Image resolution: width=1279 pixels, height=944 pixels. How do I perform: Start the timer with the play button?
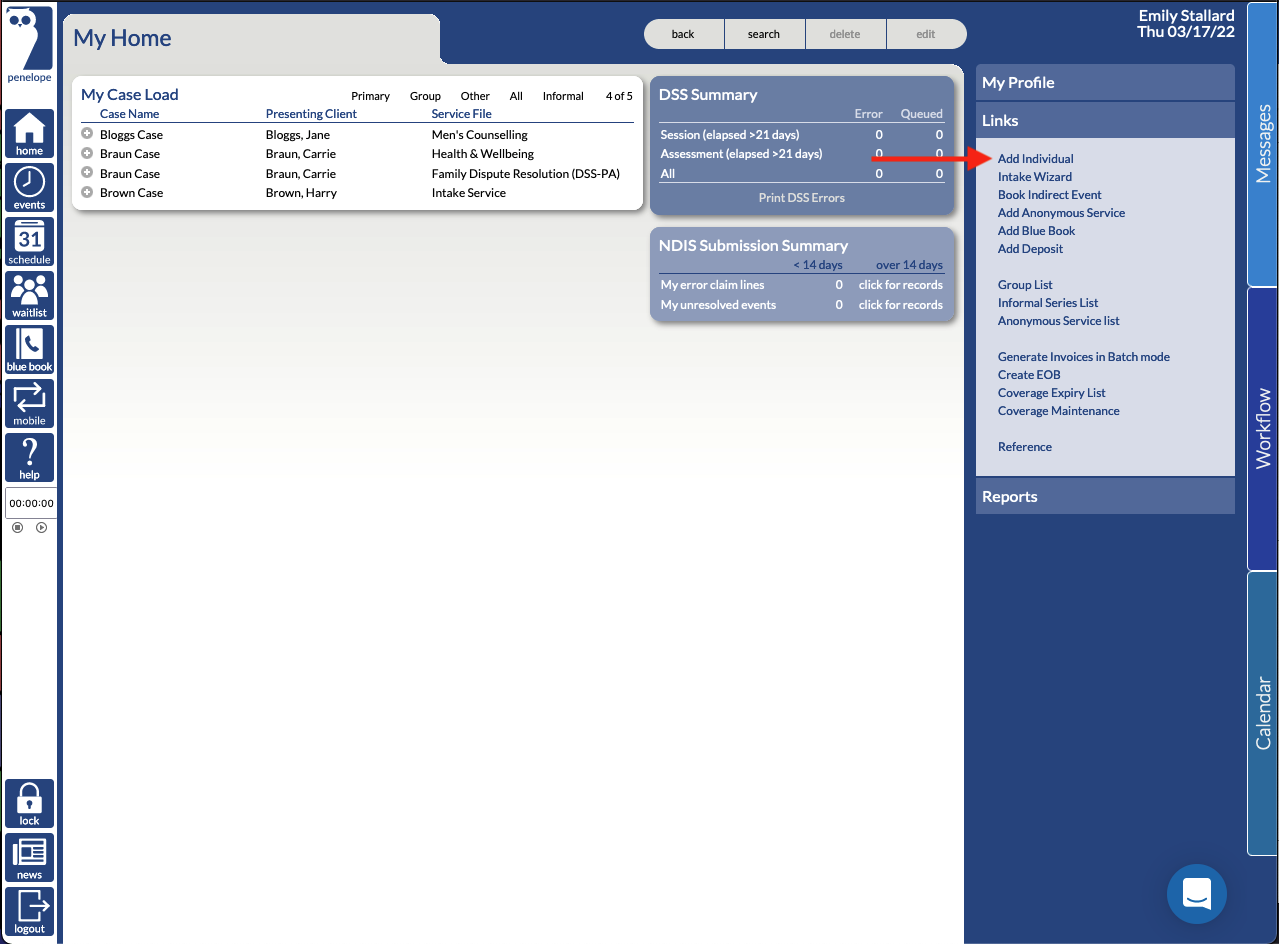[41, 527]
